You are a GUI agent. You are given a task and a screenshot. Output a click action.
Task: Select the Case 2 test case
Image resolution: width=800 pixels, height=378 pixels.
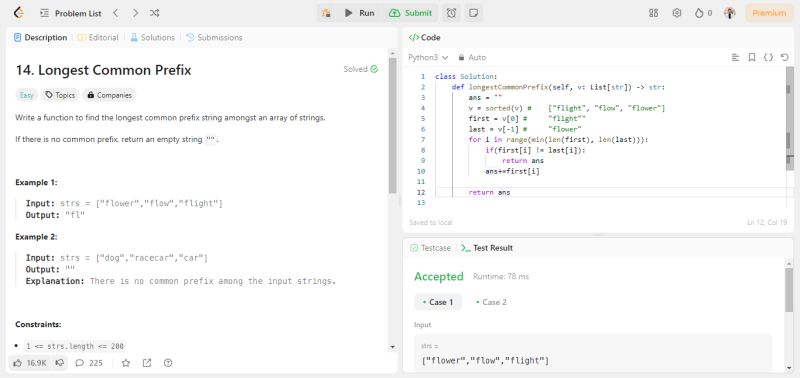click(491, 302)
